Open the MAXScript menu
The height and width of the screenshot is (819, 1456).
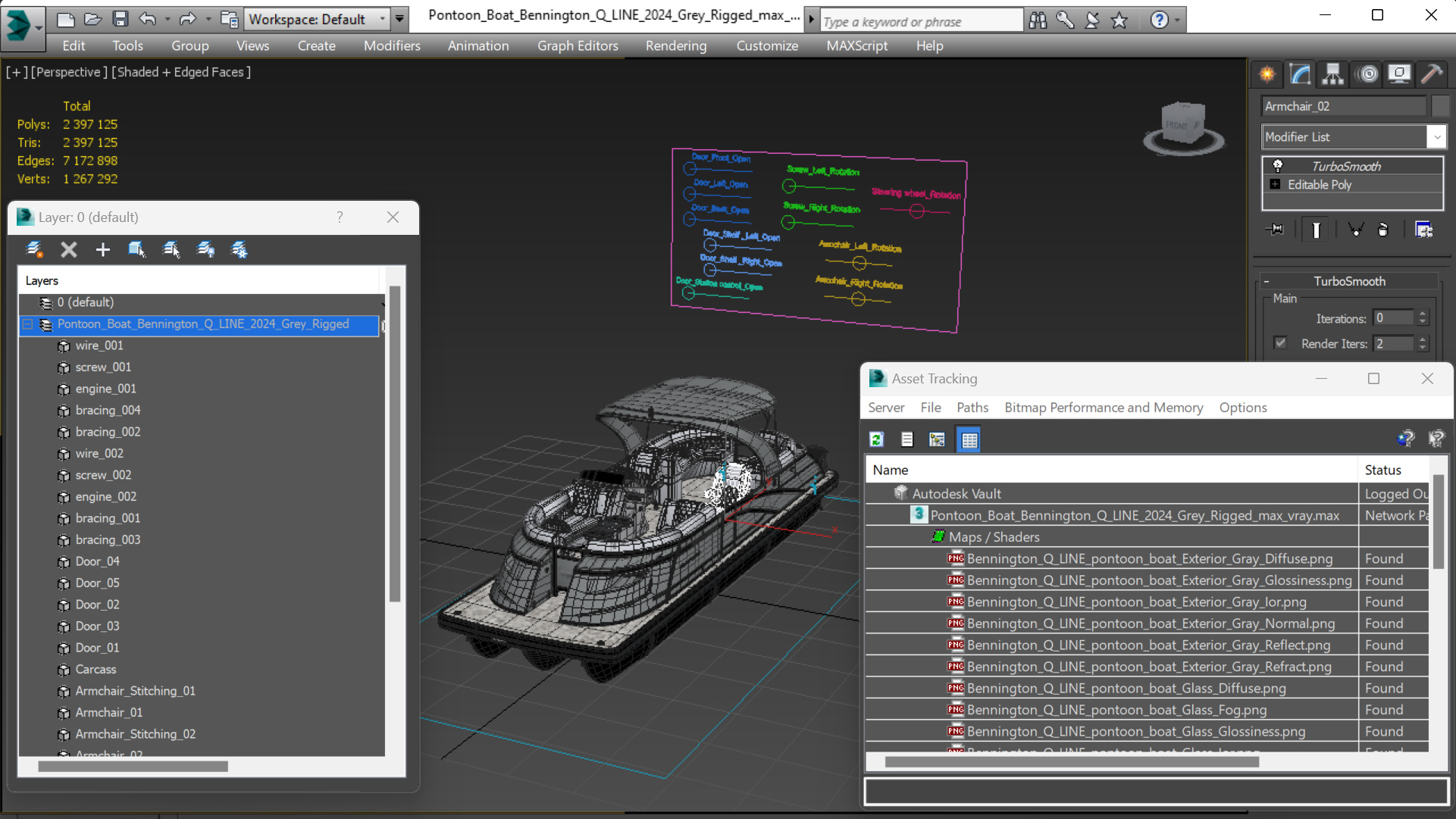tap(857, 45)
